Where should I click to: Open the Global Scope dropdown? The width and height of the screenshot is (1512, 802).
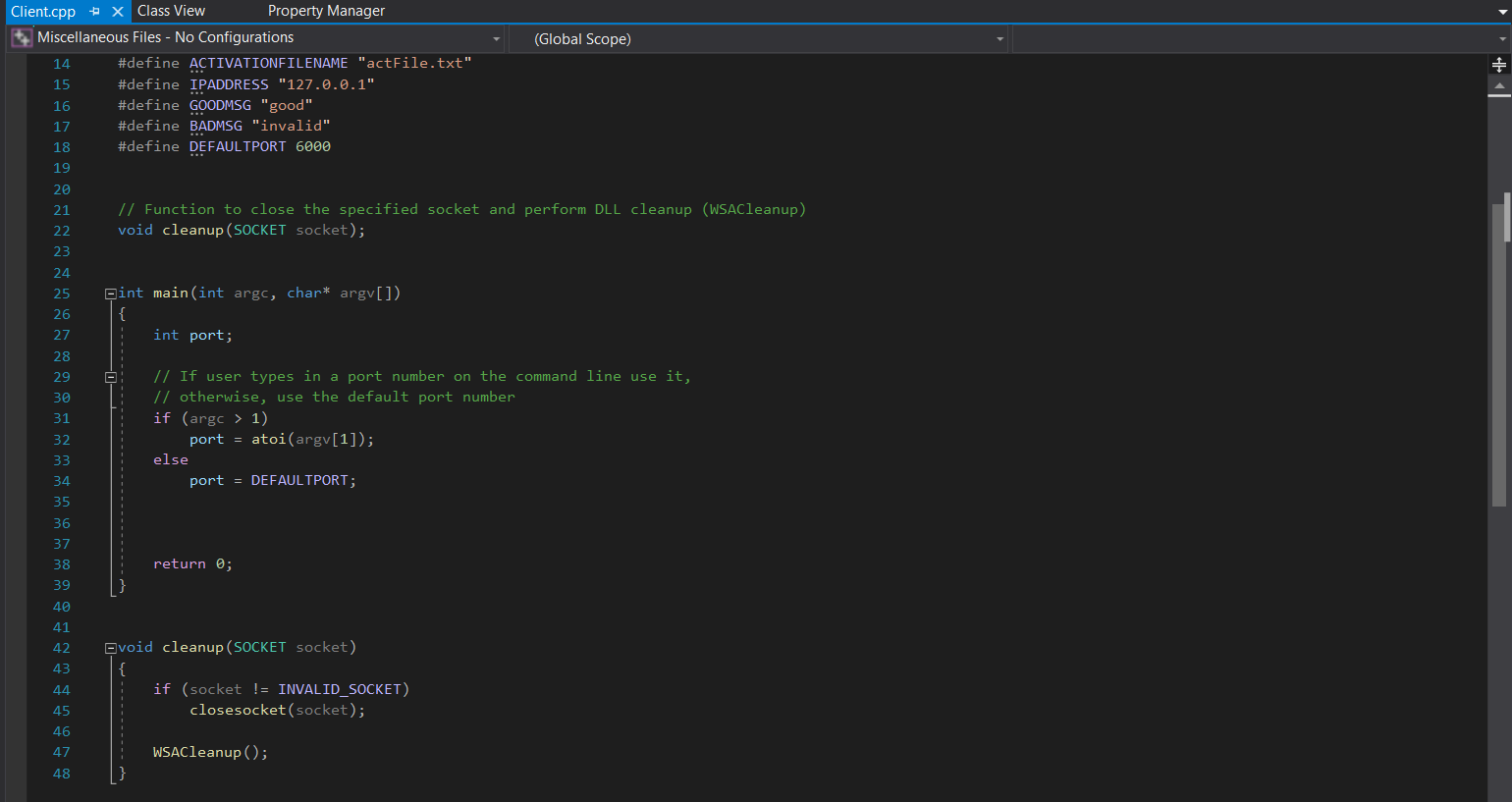998,38
